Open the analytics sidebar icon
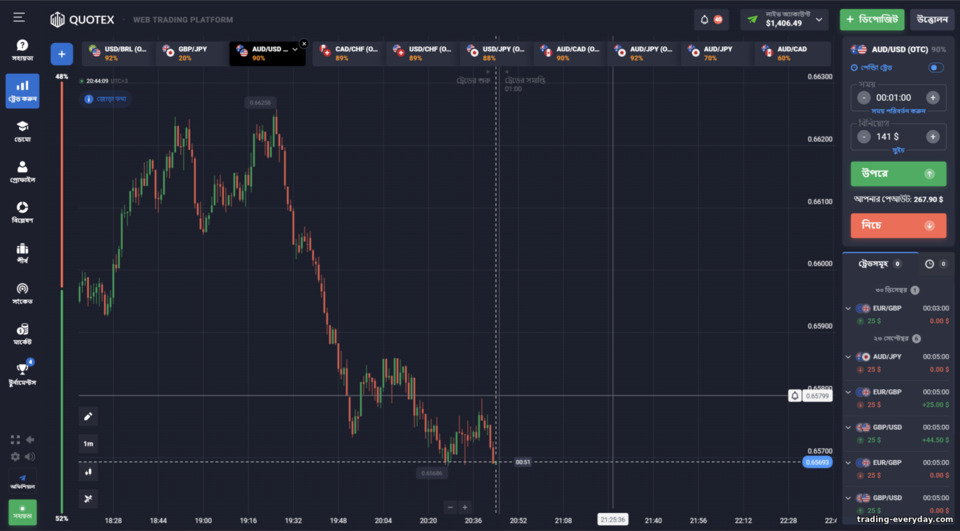This screenshot has height=531, width=960. (22, 212)
